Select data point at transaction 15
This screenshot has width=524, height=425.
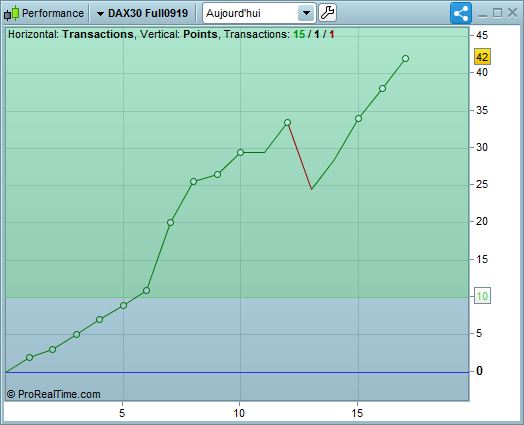(x=358, y=119)
